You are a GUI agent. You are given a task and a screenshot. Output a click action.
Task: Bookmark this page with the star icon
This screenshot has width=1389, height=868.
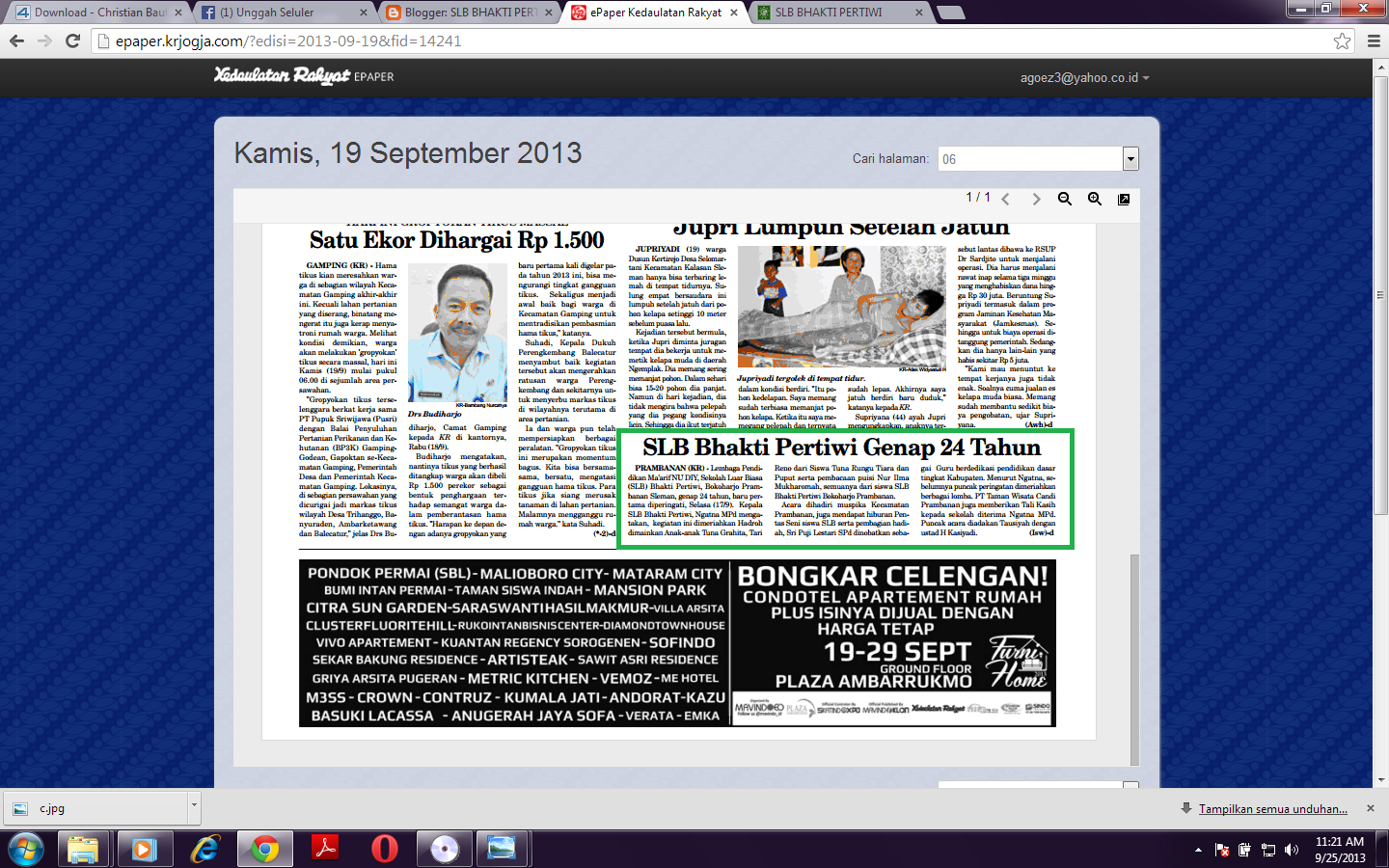click(1342, 41)
